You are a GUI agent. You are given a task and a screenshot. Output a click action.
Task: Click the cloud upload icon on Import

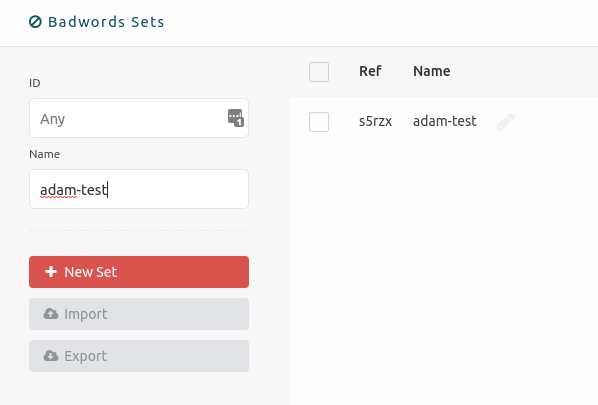click(51, 313)
